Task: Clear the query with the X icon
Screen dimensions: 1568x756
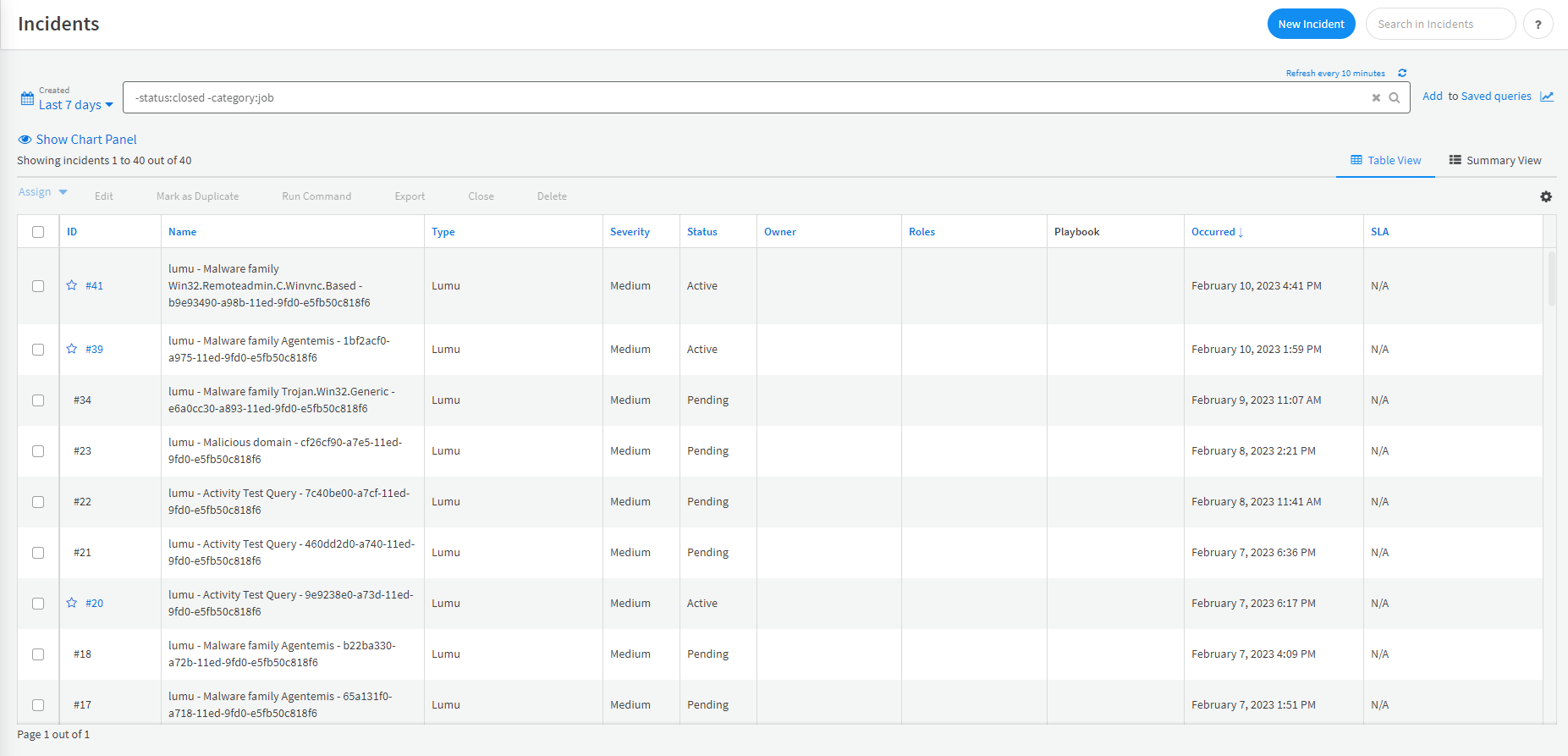Action: (x=1376, y=98)
